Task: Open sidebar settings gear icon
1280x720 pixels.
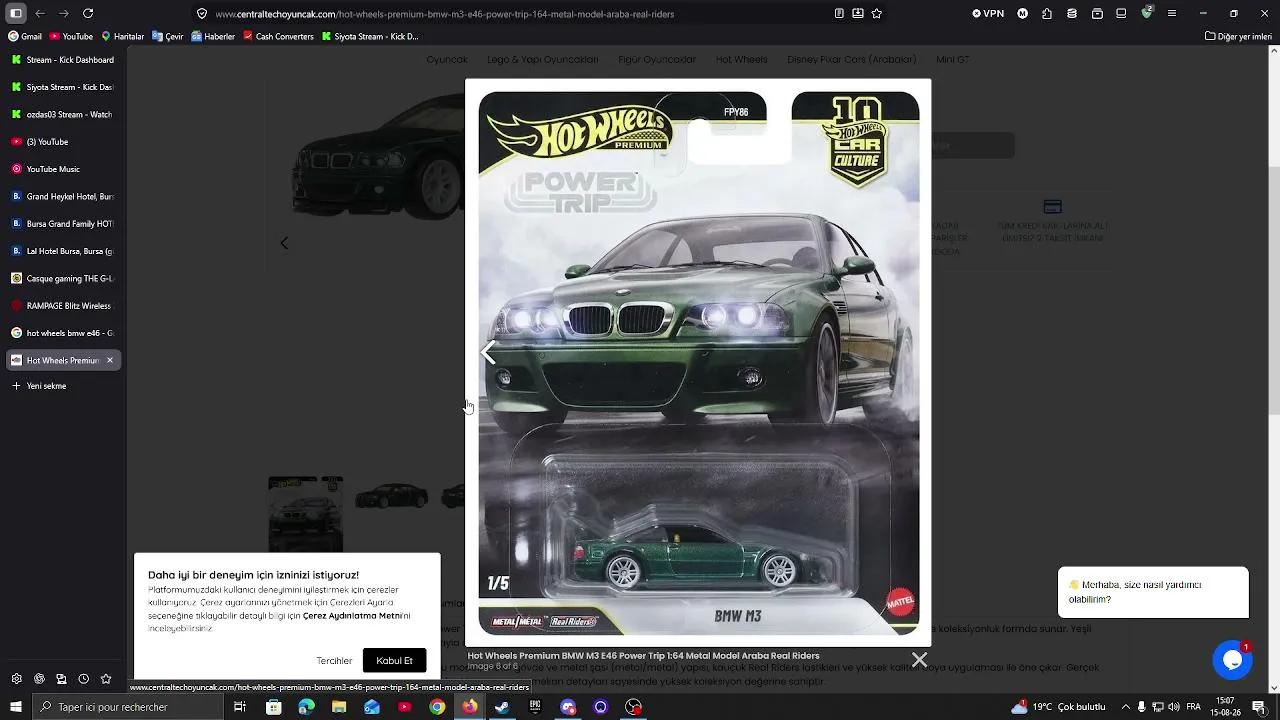Action: click(17, 679)
